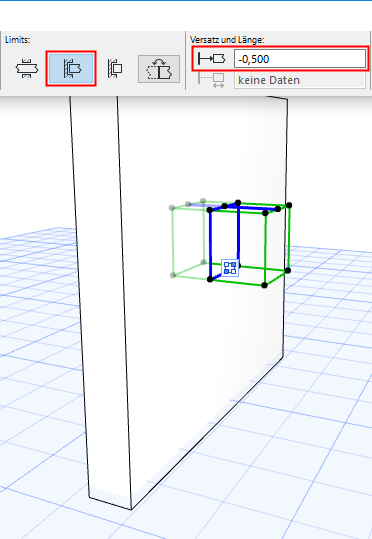
Task: Click the faded grey bottom-left node of the ghost box
Action: (x=173, y=275)
